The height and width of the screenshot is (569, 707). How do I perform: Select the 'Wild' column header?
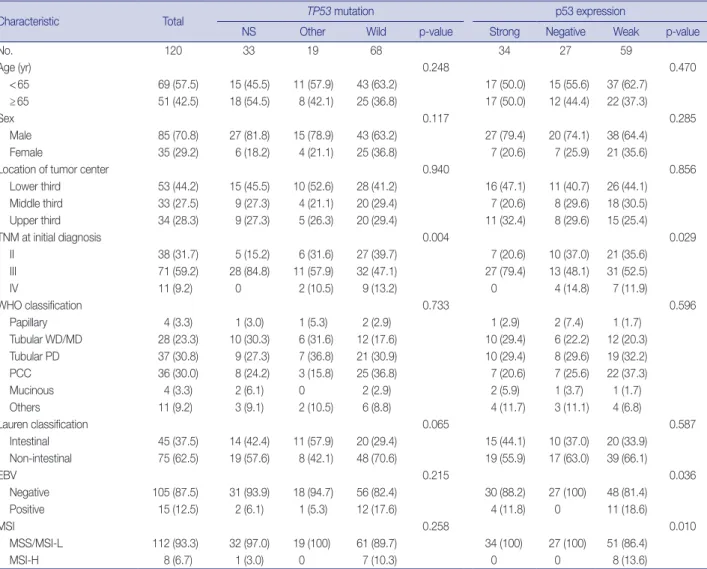click(376, 32)
